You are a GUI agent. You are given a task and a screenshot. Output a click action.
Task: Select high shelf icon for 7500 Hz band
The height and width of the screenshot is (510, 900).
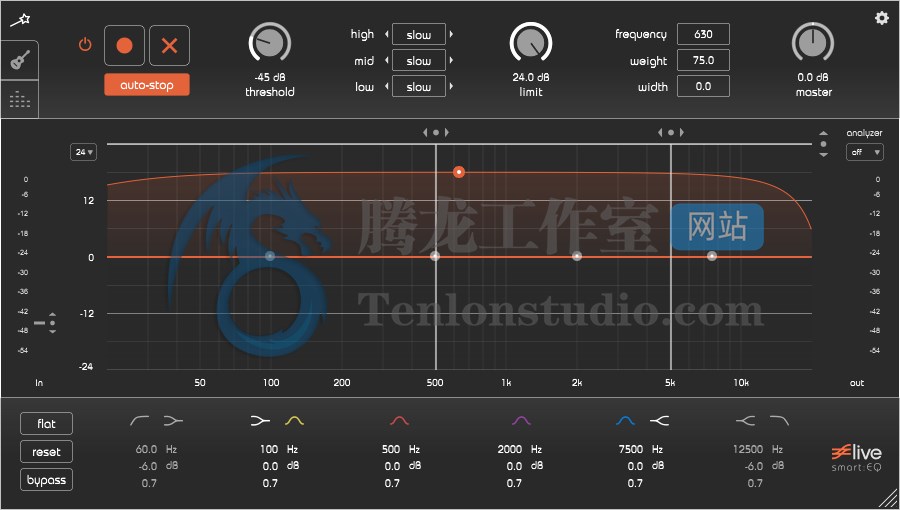click(x=660, y=421)
